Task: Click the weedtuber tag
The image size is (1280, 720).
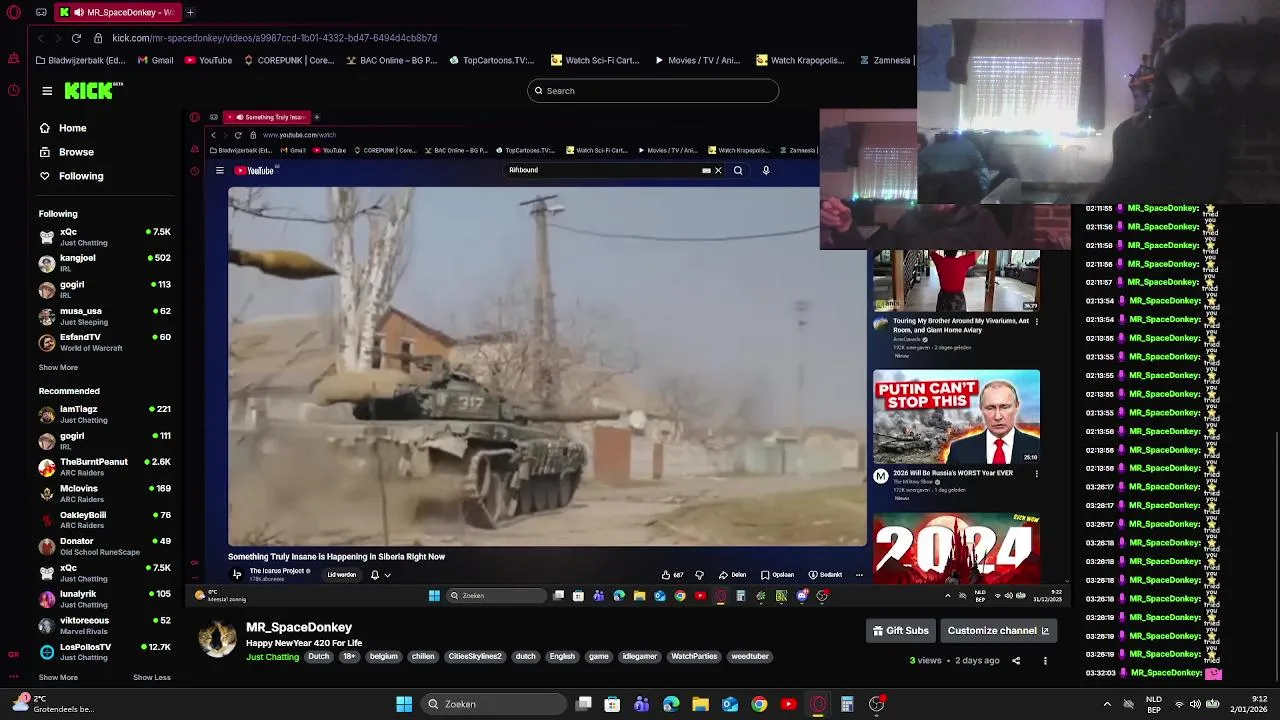Action: coord(750,657)
